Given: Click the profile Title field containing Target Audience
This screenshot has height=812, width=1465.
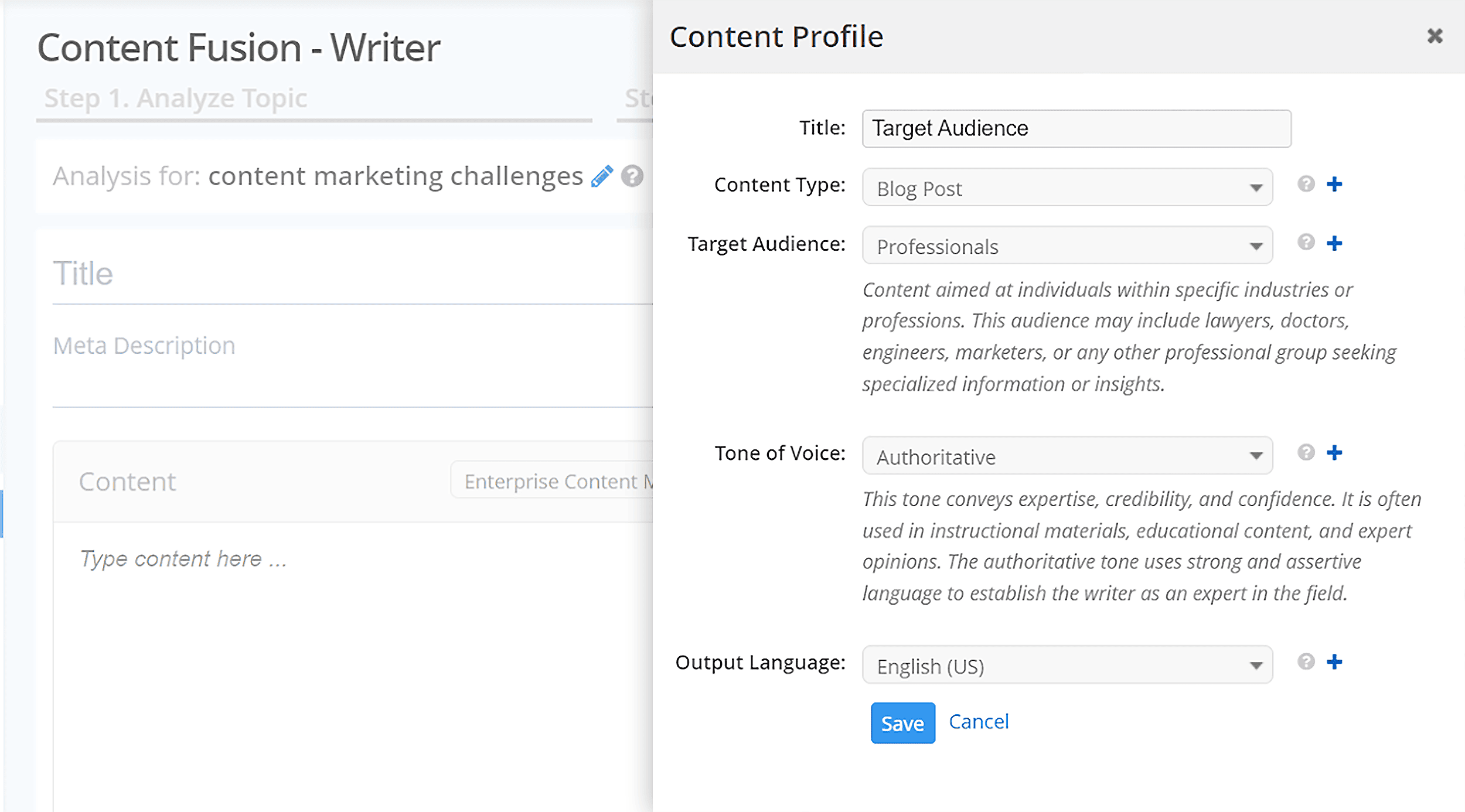Looking at the screenshot, I should (x=1076, y=128).
